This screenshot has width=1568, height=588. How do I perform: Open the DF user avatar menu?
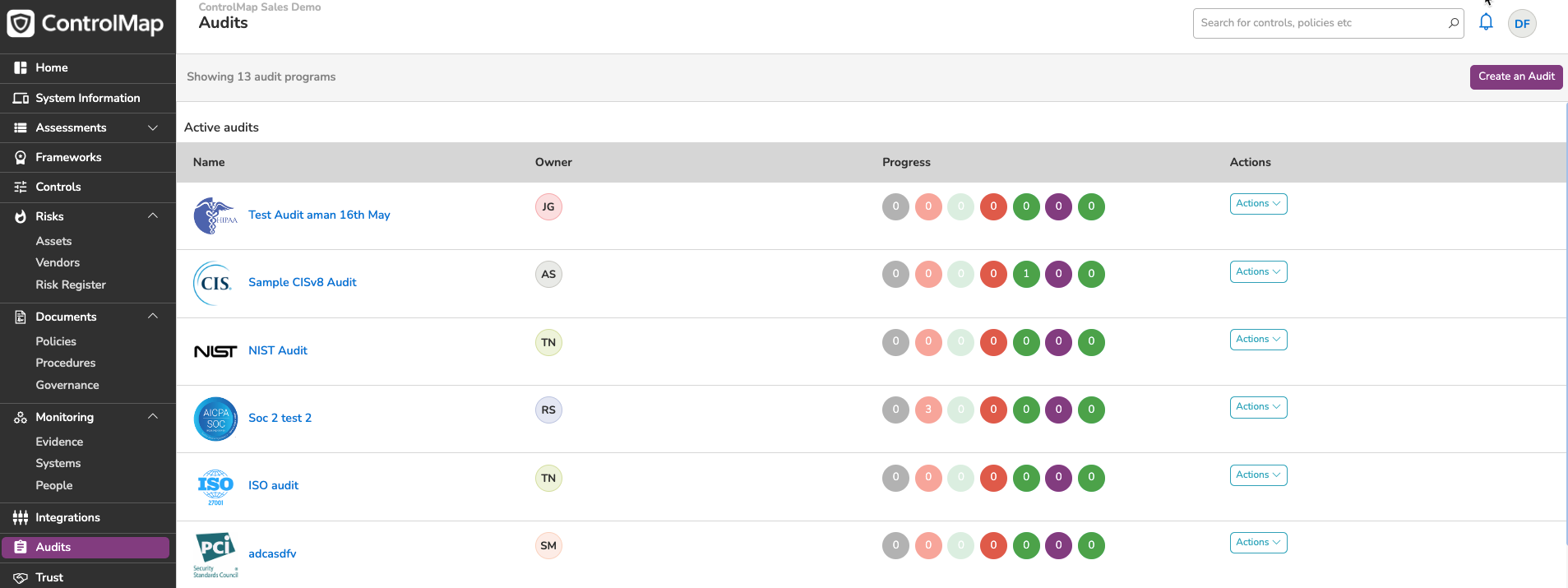pos(1522,24)
